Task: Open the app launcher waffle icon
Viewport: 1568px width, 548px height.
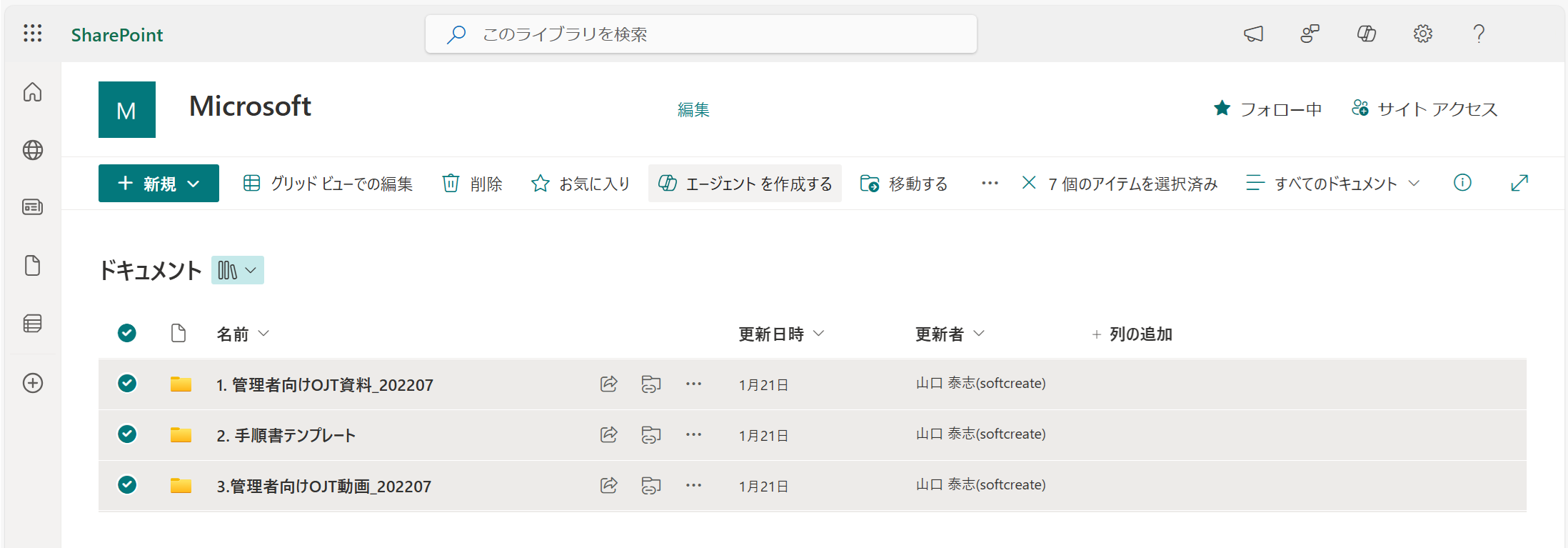Action: click(x=33, y=34)
